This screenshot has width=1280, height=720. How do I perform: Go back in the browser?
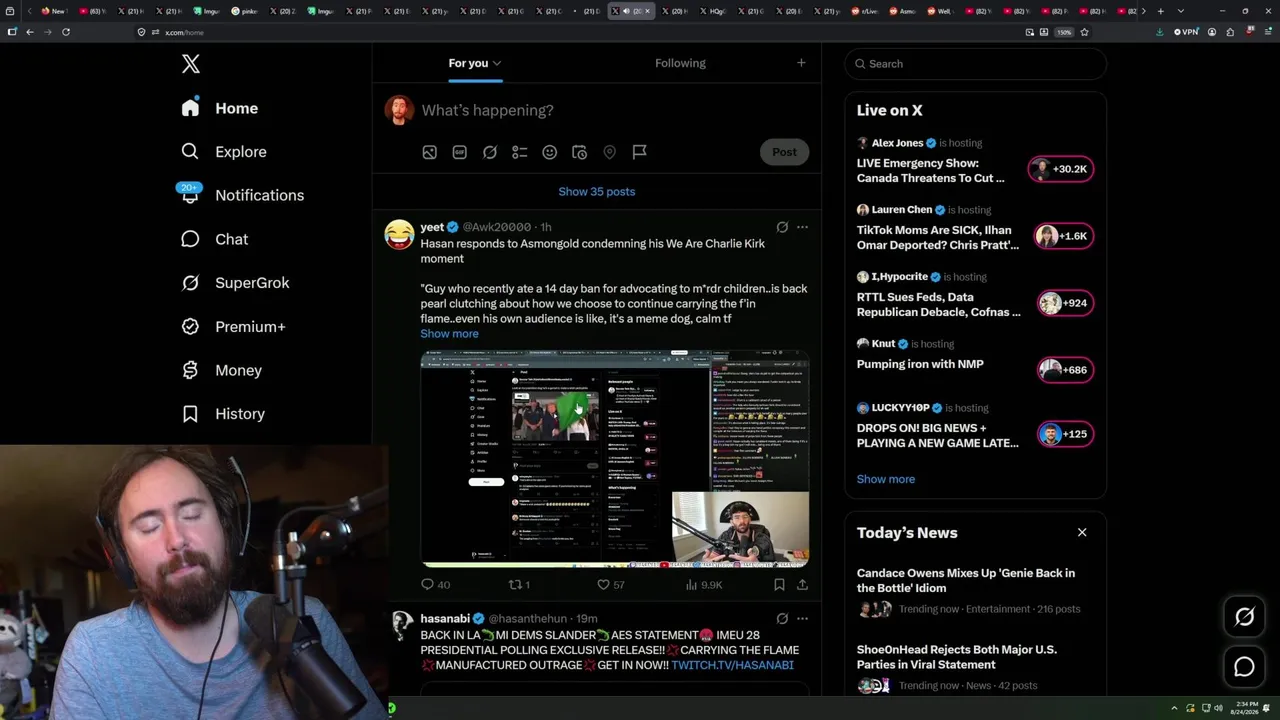(30, 32)
